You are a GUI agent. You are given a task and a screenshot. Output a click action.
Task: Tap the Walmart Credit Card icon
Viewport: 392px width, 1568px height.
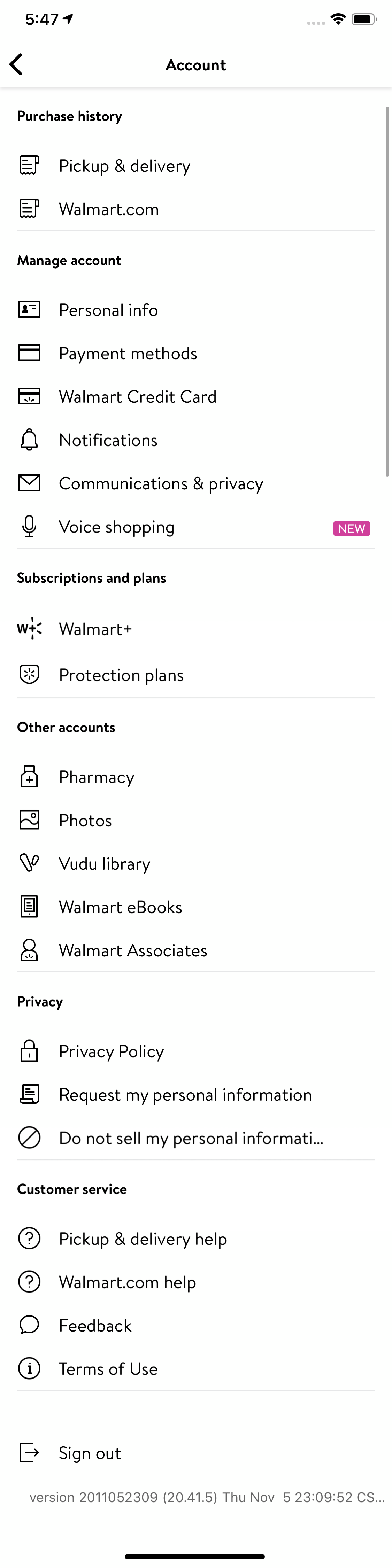click(x=29, y=396)
